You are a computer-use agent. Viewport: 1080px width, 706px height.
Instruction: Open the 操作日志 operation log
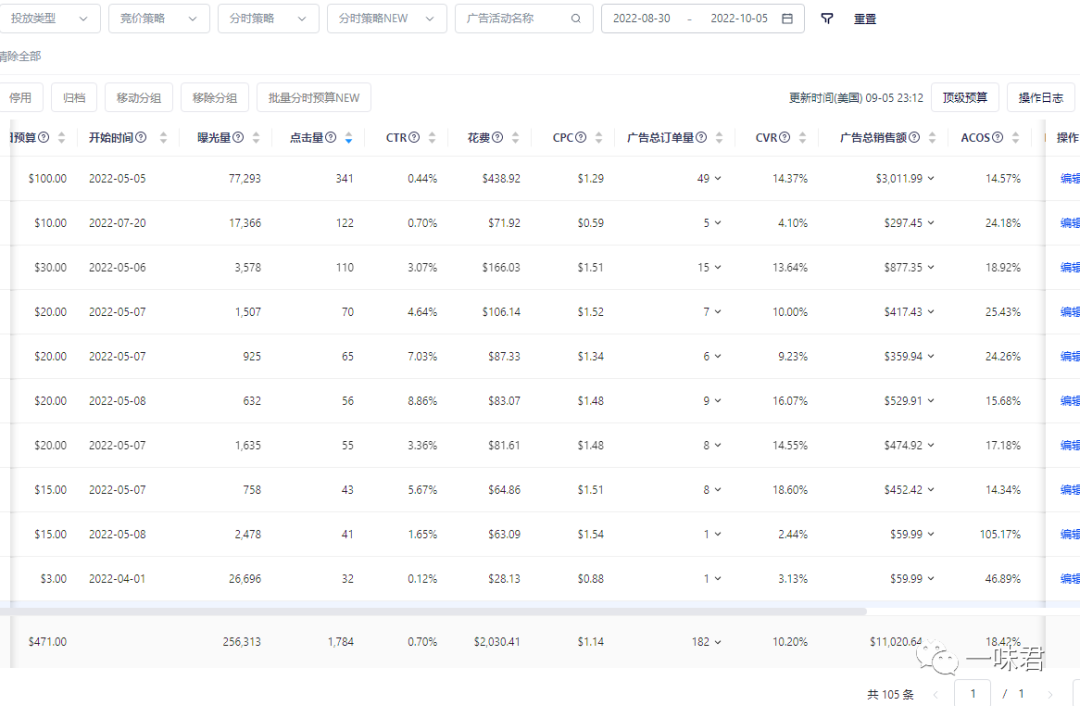pos(1040,98)
